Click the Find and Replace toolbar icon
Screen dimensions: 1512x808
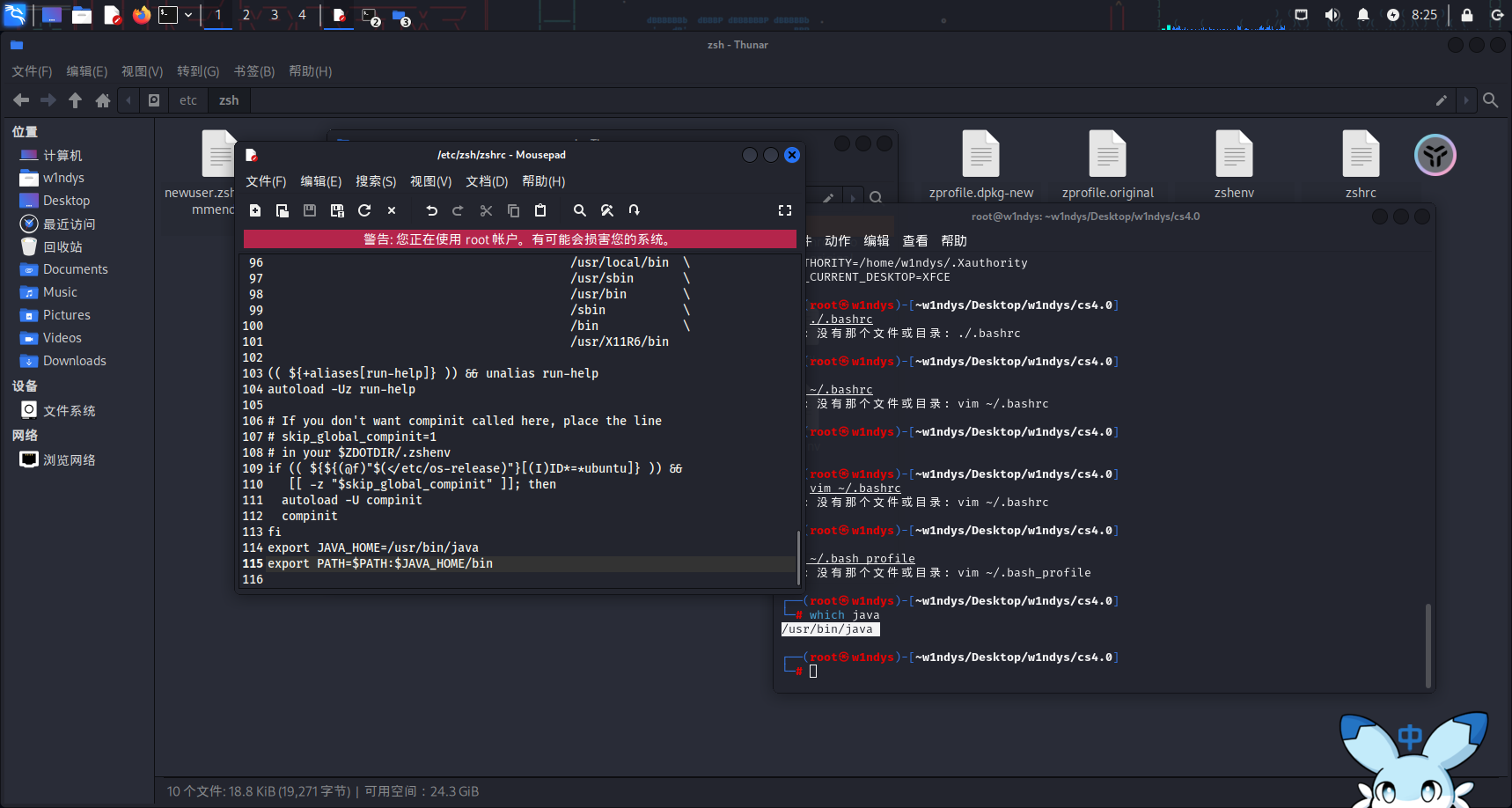[x=606, y=210]
